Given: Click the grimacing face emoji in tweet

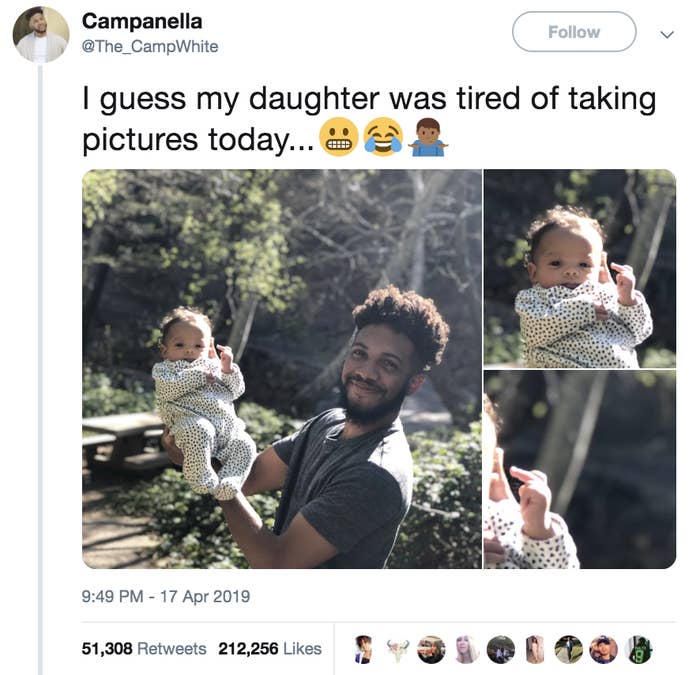Looking at the screenshot, I should (339, 137).
